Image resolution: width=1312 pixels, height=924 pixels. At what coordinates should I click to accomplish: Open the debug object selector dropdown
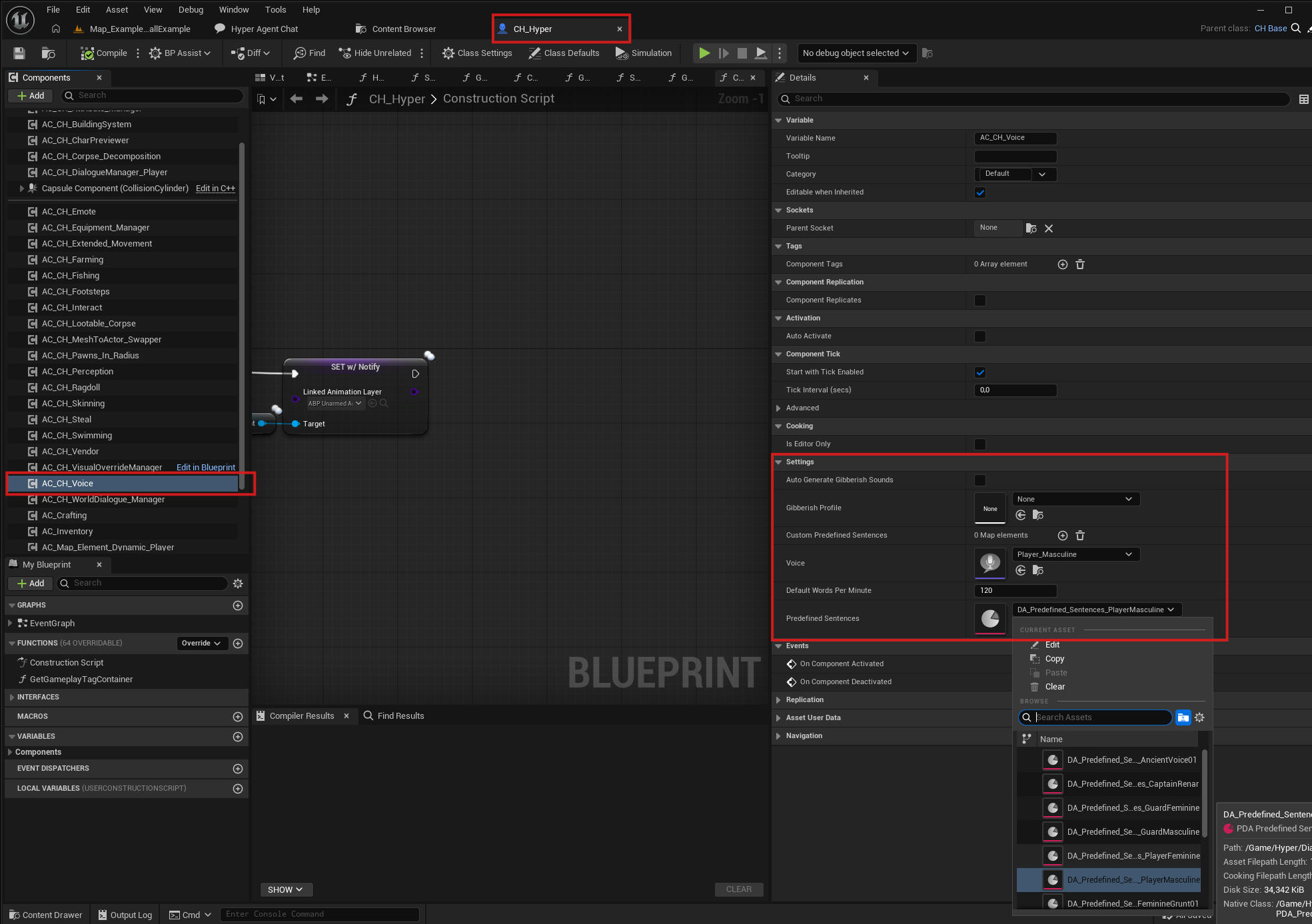pyautogui.click(x=856, y=53)
